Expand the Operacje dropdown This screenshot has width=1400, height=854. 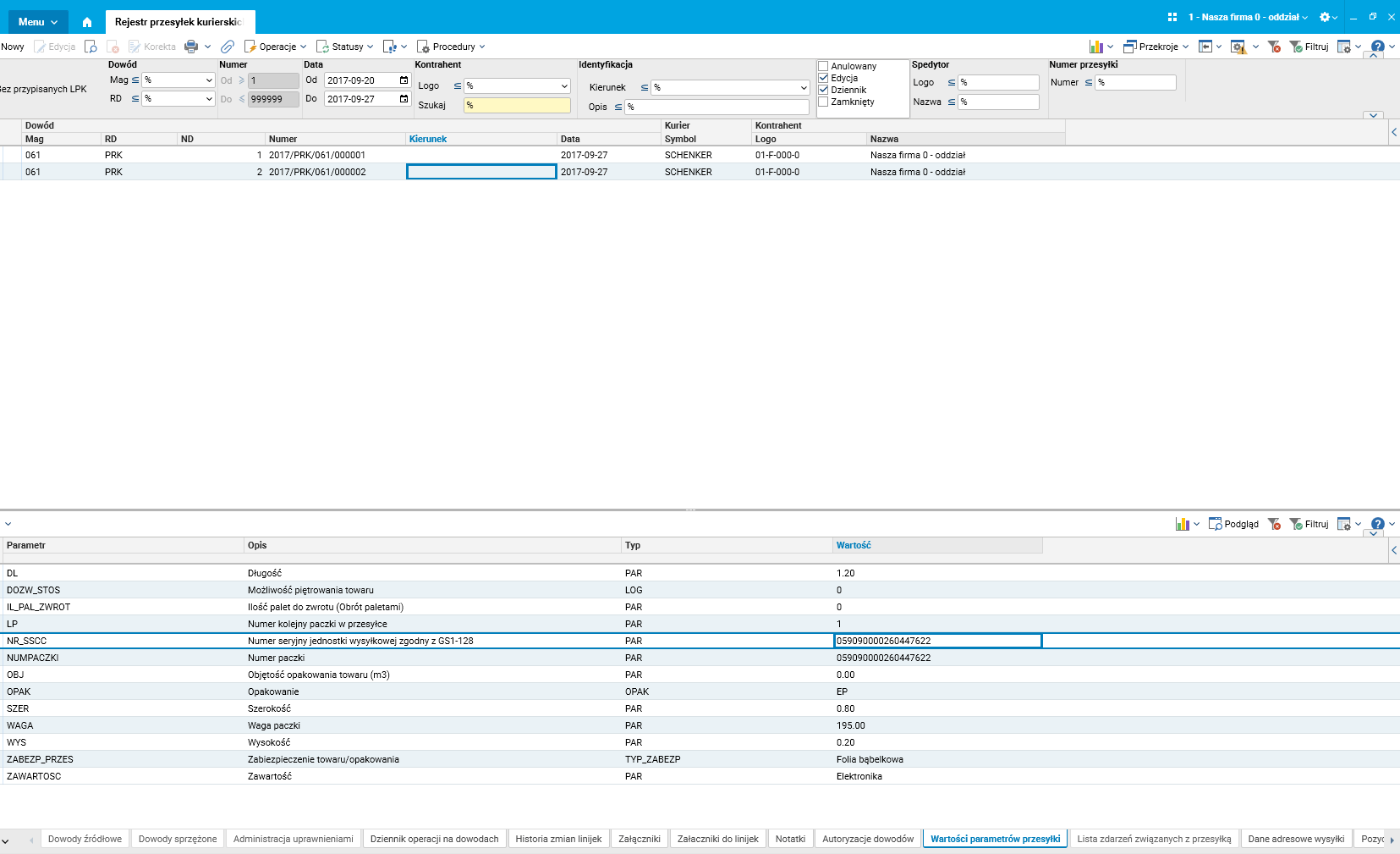[276, 47]
